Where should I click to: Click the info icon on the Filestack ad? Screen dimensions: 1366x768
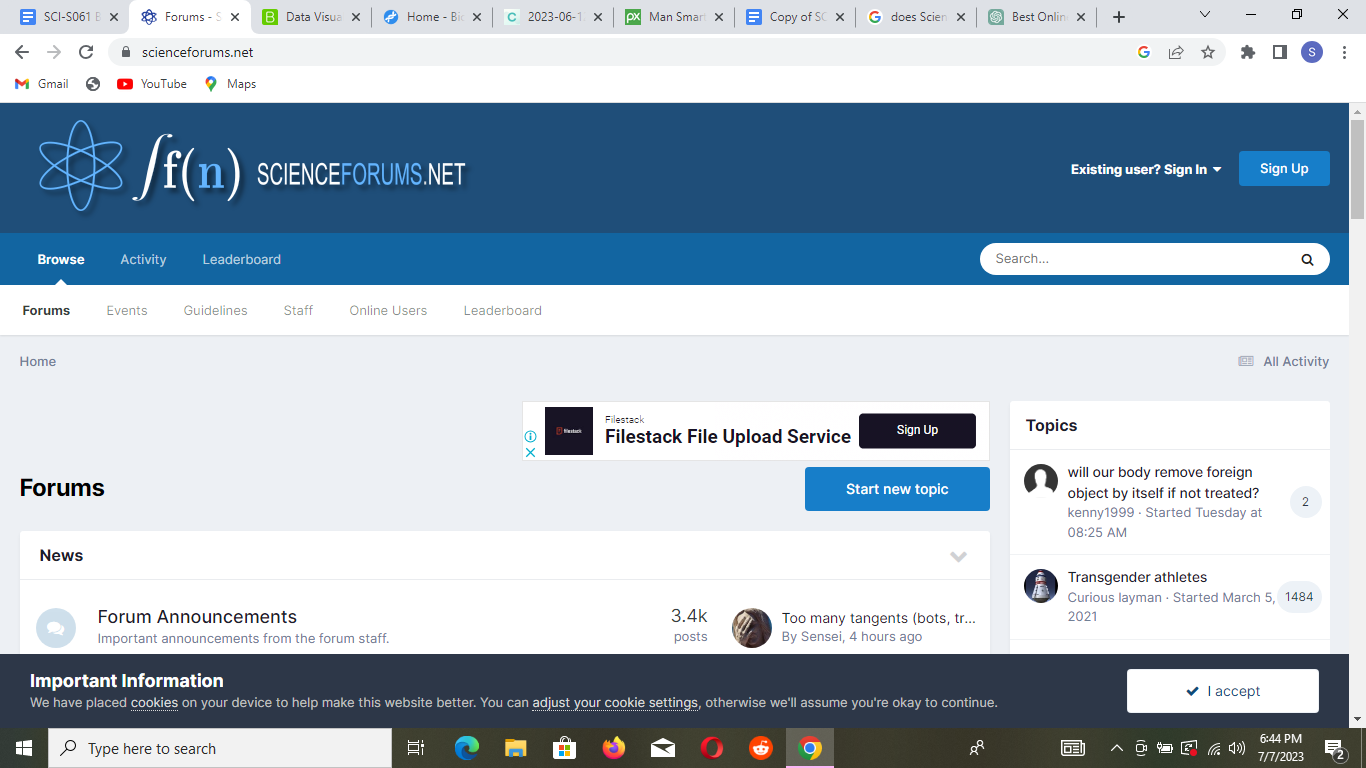click(530, 437)
